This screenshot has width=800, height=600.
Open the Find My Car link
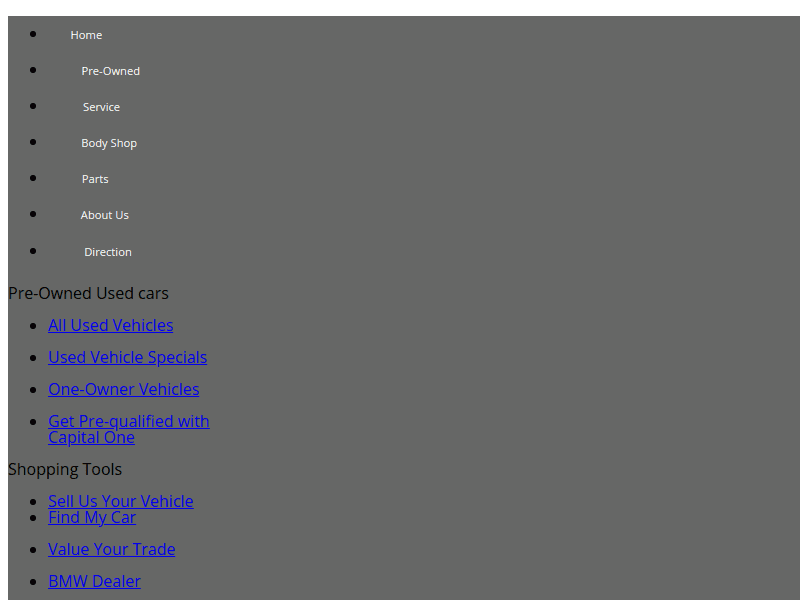click(x=92, y=517)
